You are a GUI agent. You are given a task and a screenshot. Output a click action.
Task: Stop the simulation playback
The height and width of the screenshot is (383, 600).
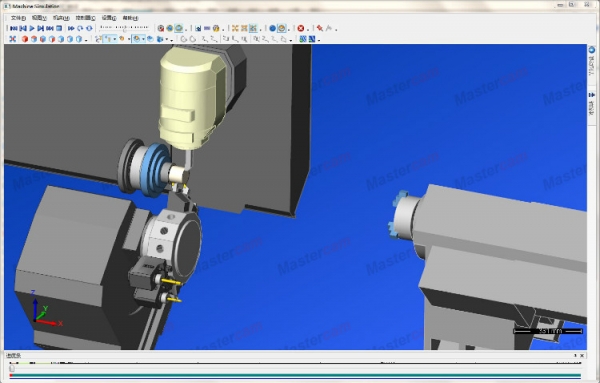tap(59, 28)
